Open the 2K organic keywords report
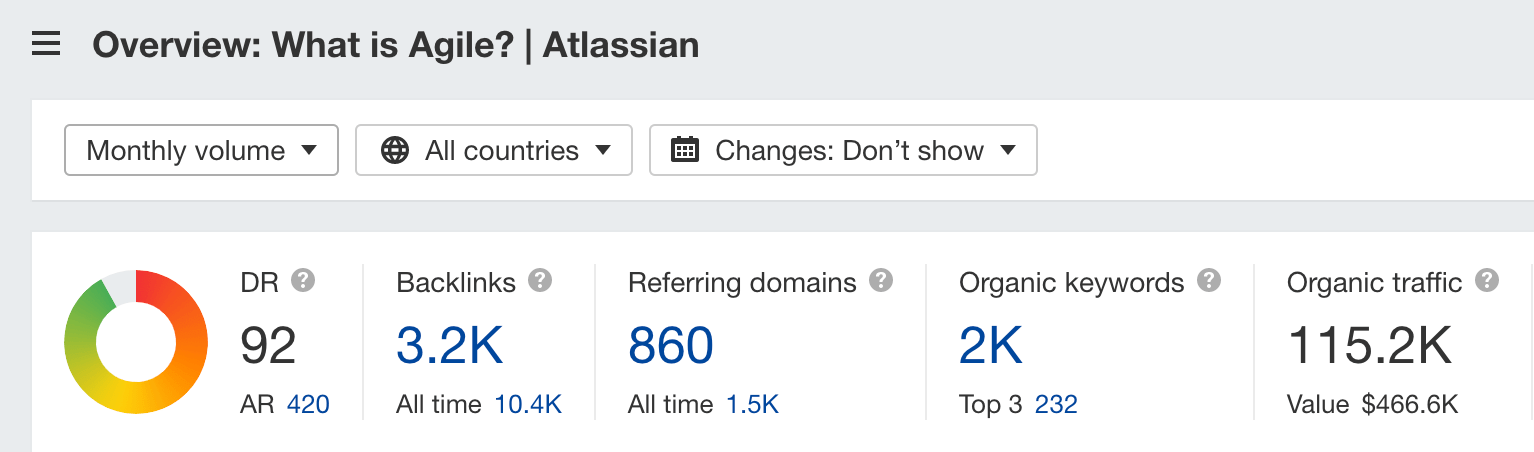Viewport: 1534px width, 452px height. (x=991, y=346)
